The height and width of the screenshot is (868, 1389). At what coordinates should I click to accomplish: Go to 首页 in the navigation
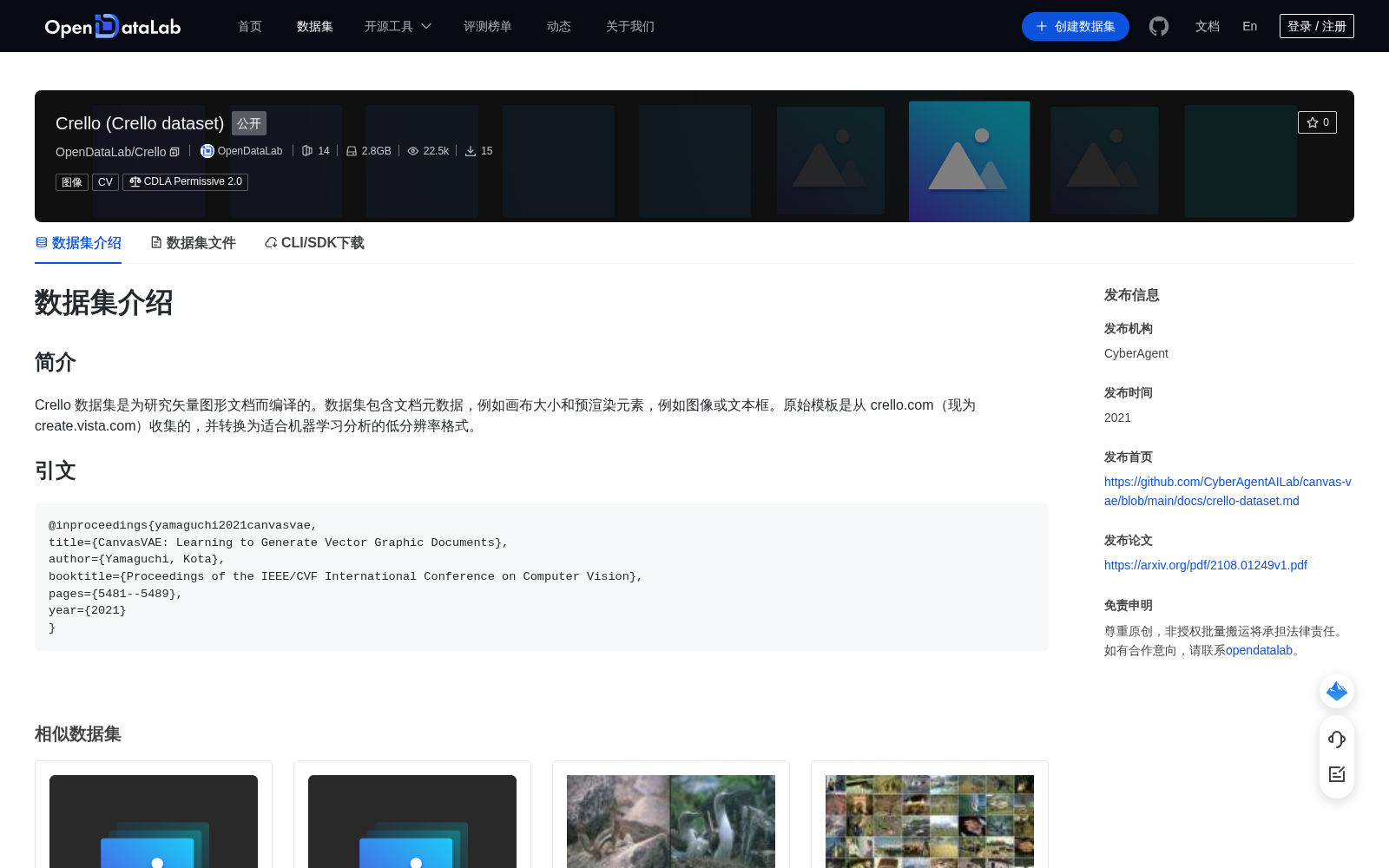pyautogui.click(x=250, y=26)
